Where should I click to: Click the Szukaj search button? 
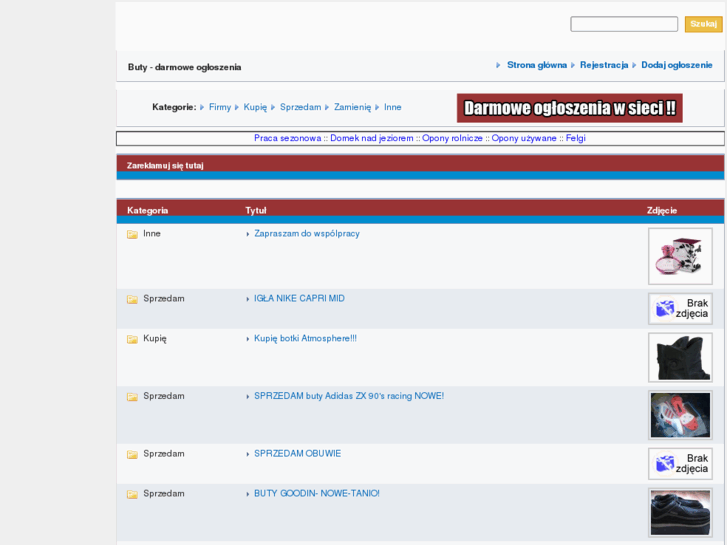click(703, 24)
